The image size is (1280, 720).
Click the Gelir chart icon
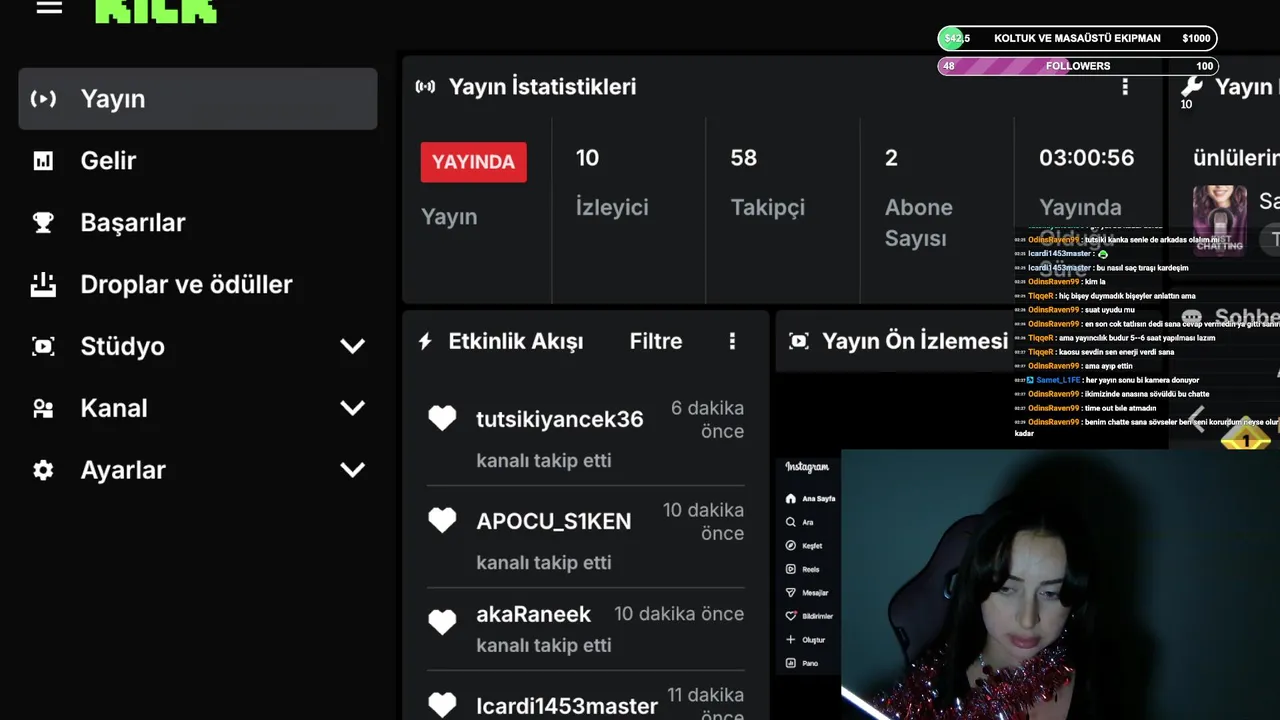43,161
